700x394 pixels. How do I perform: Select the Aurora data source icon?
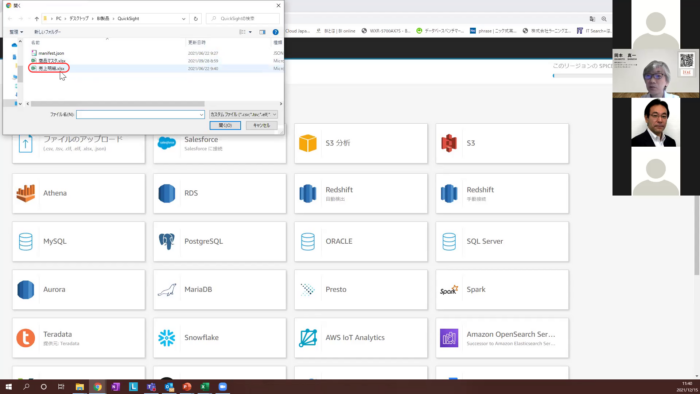click(x=25, y=290)
